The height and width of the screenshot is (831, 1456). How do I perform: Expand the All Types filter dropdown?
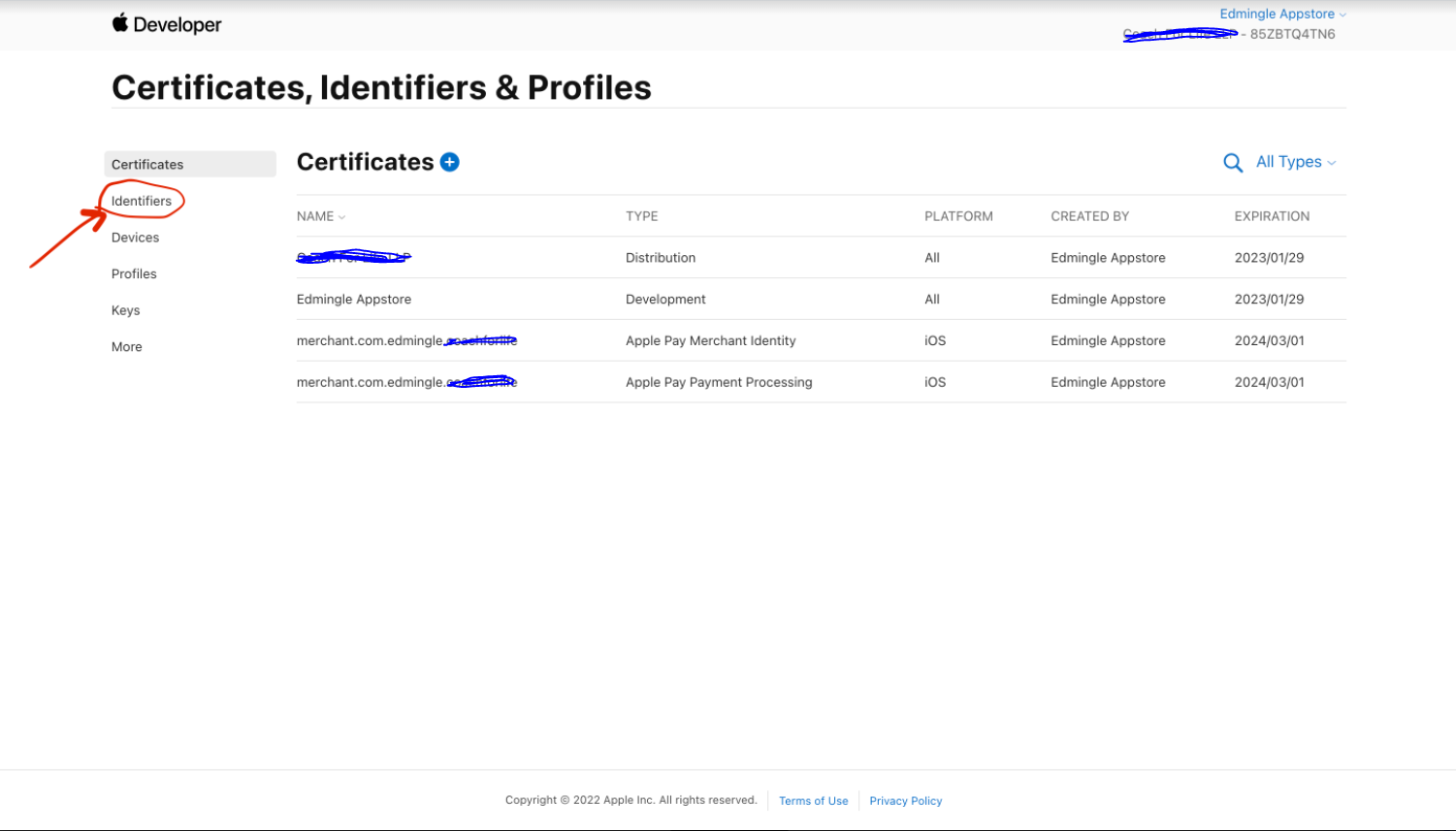tap(1296, 162)
